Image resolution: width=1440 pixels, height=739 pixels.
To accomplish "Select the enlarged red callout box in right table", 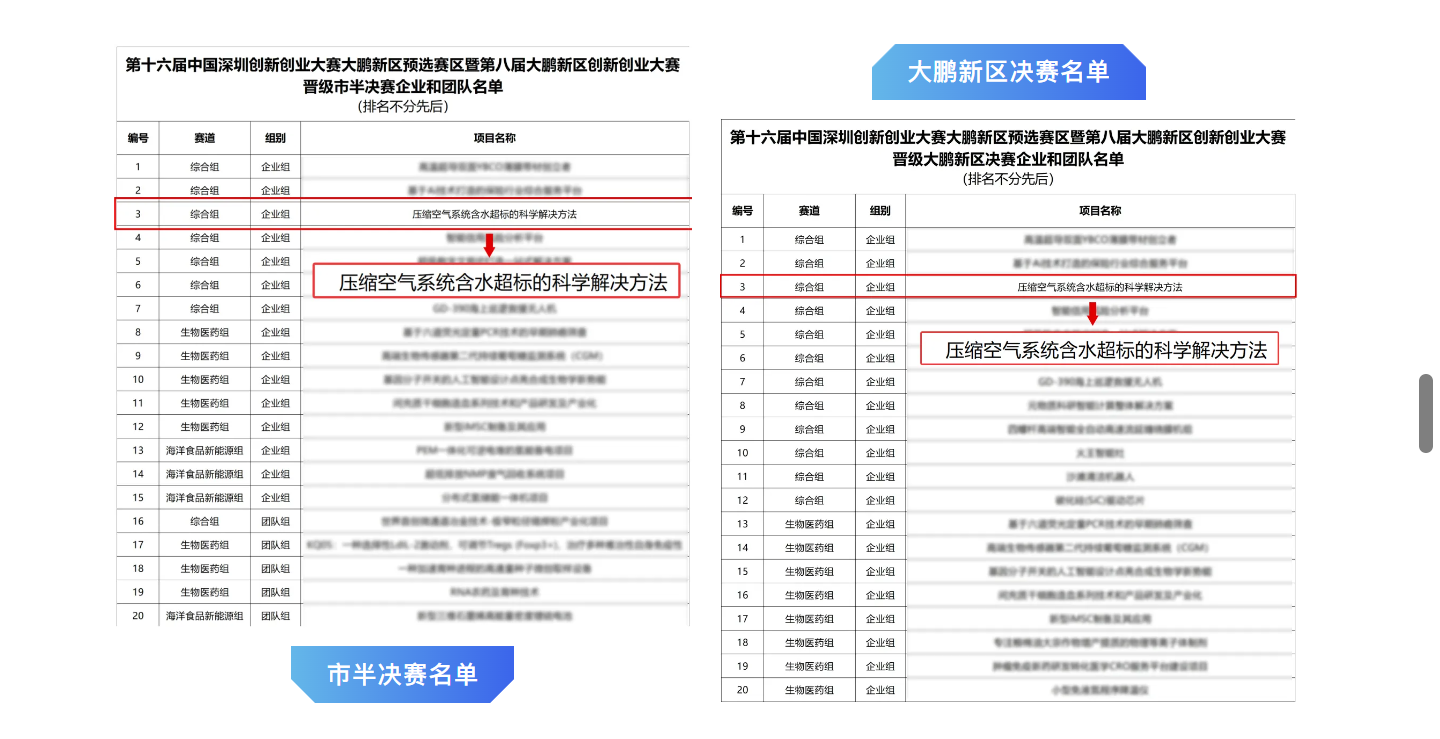I will click(x=1099, y=349).
